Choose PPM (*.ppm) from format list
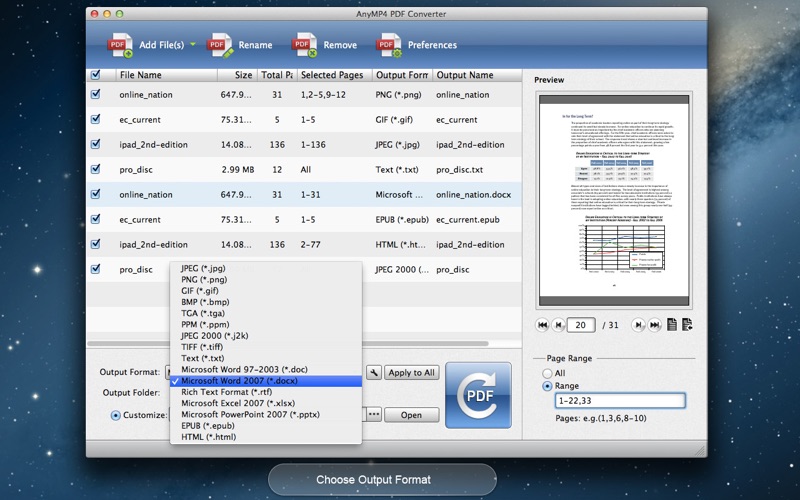800x500 pixels. point(266,324)
